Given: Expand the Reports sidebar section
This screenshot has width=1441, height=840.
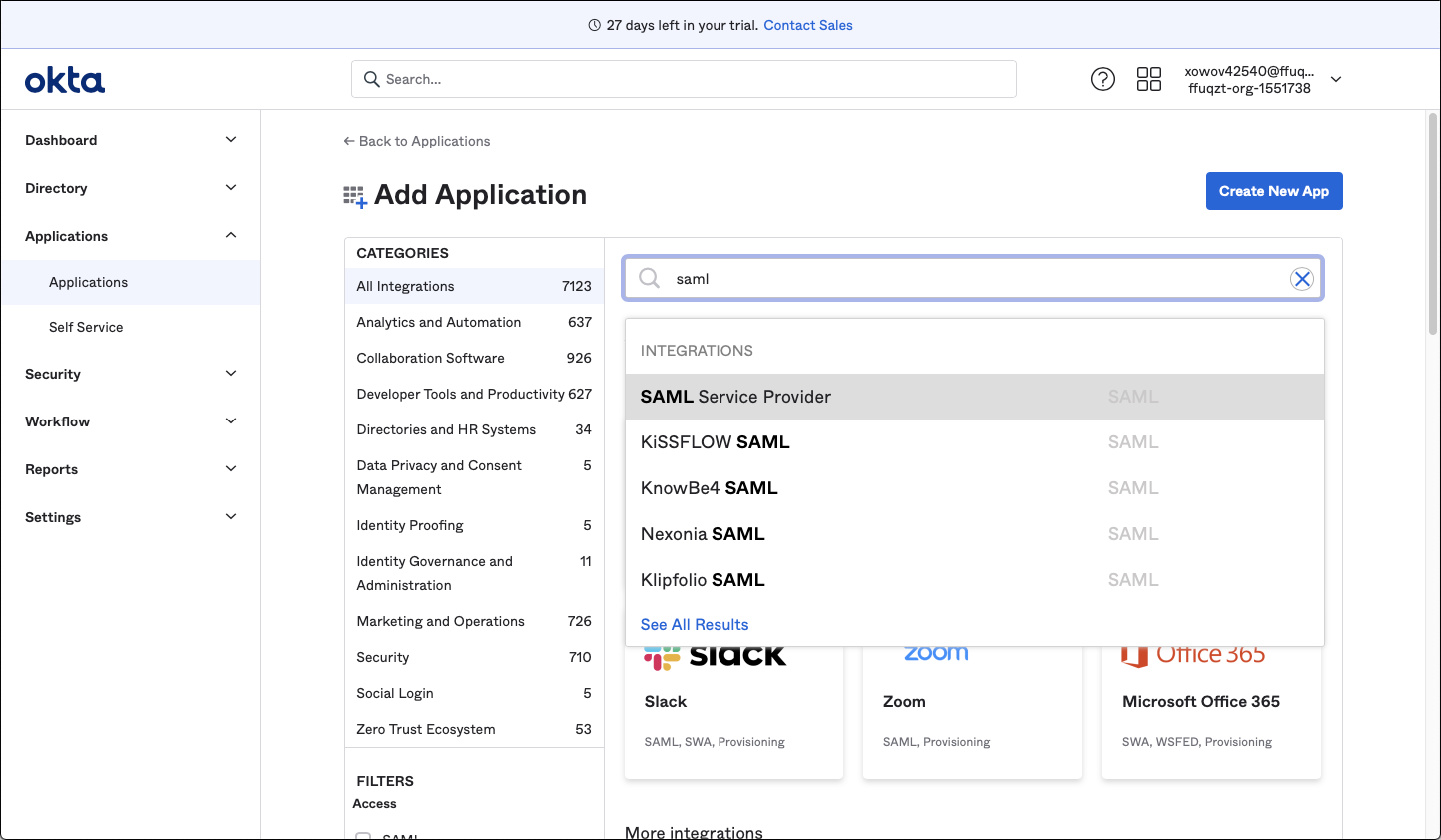Looking at the screenshot, I should 231,469.
